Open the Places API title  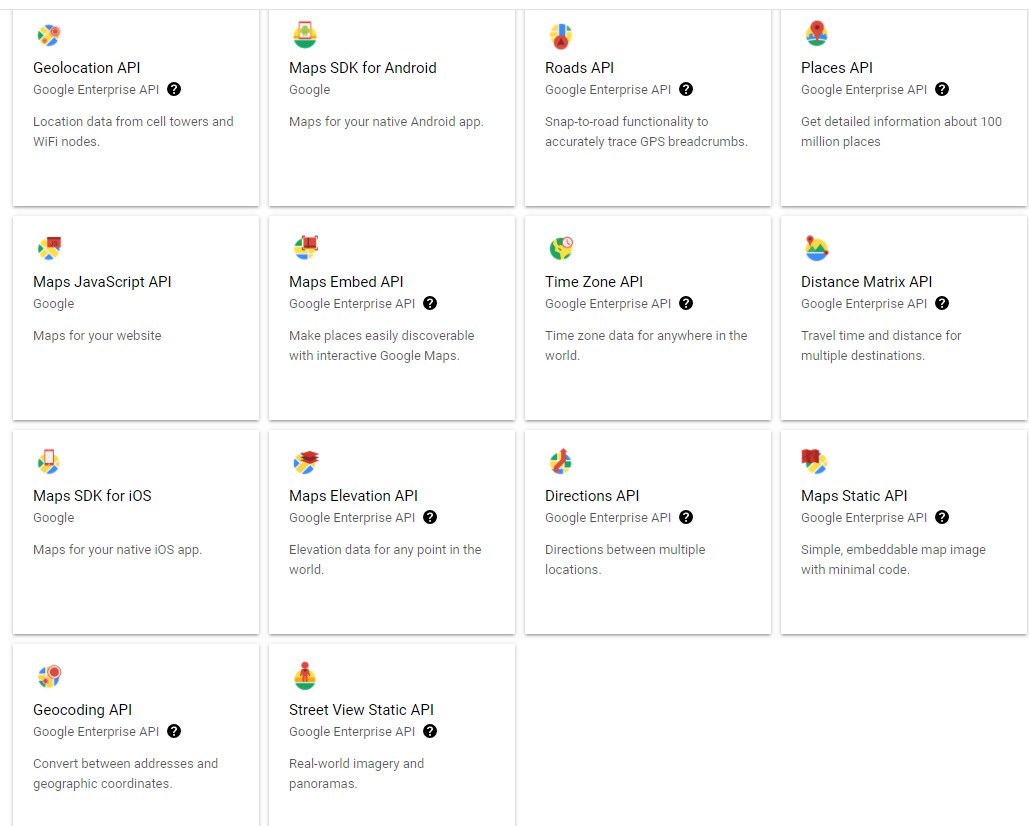[837, 68]
